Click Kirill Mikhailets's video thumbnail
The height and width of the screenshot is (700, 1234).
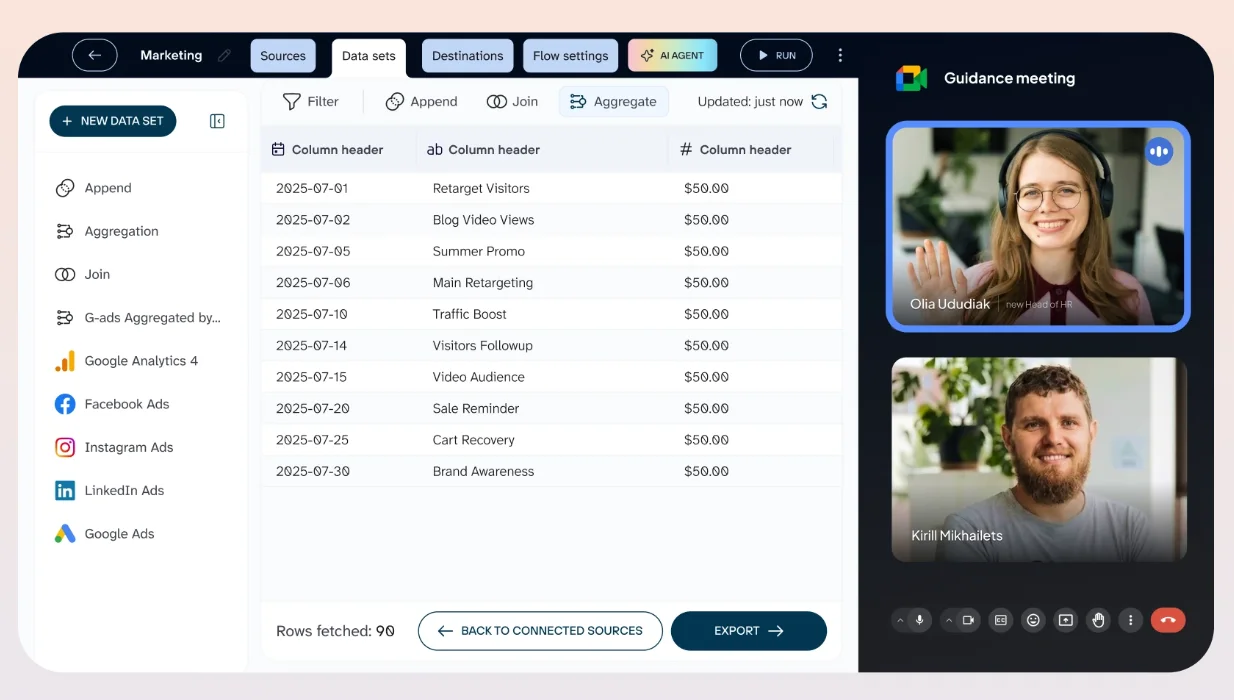coord(1038,459)
